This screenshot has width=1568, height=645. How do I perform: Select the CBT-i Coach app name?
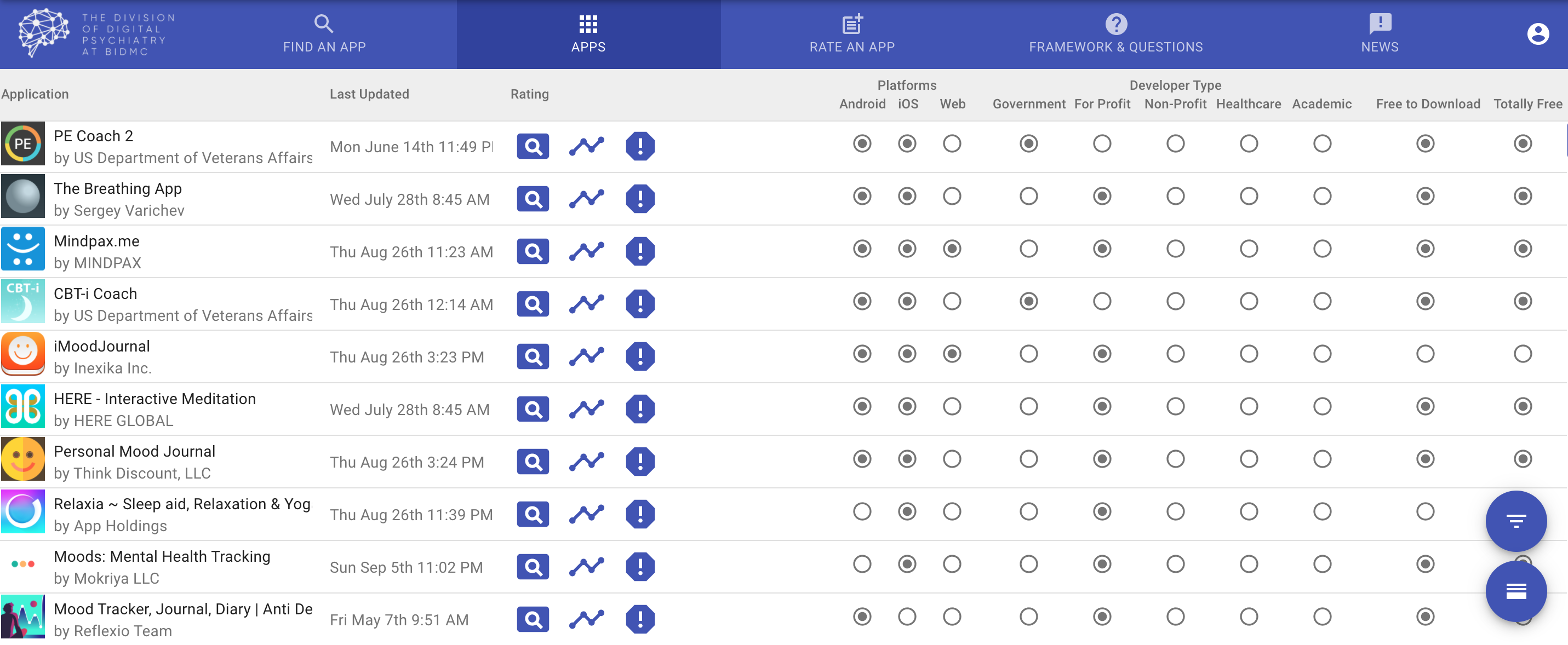pyautogui.click(x=95, y=294)
